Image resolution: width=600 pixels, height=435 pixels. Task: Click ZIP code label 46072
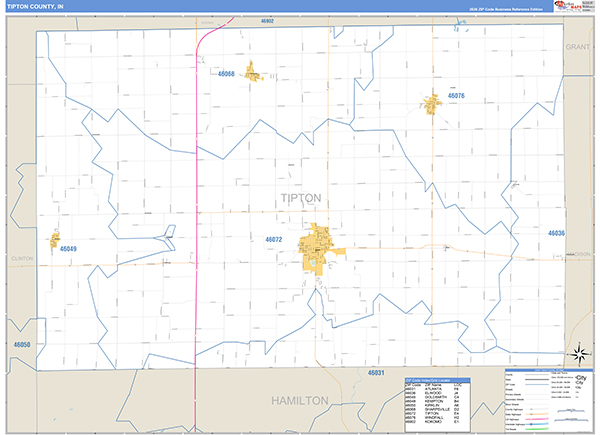(x=274, y=239)
